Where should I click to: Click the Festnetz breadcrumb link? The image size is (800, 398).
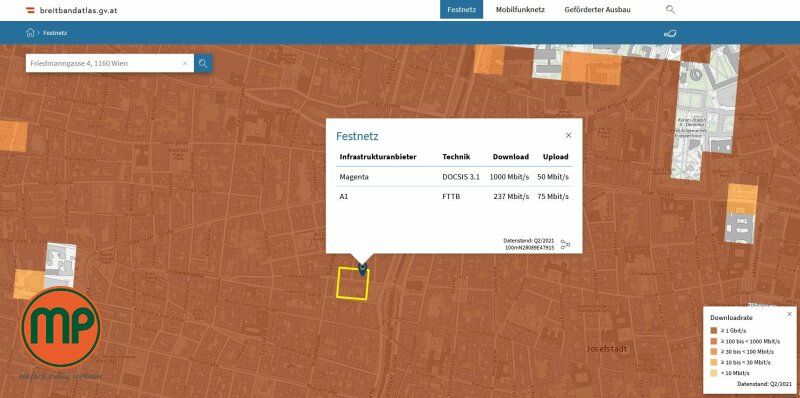coord(55,33)
